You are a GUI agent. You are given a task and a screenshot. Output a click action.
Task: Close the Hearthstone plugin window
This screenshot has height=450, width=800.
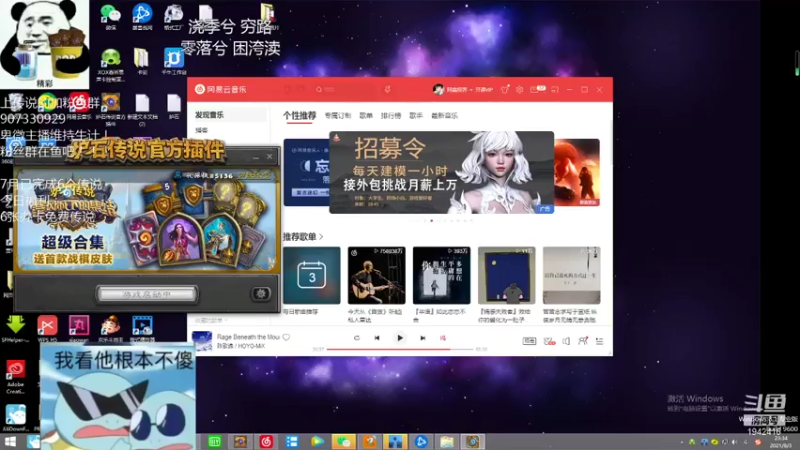coord(269,157)
